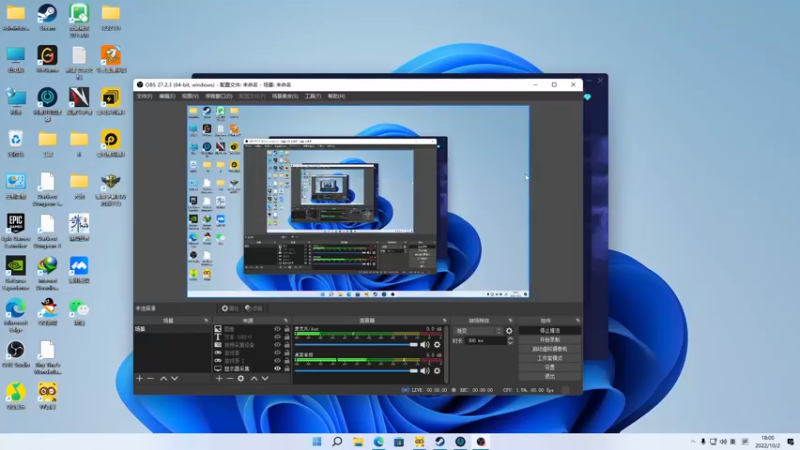Open the Scene Collection (场景集合) menu in OBS
Image resolution: width=800 pixels, height=450 pixels.
[285, 96]
